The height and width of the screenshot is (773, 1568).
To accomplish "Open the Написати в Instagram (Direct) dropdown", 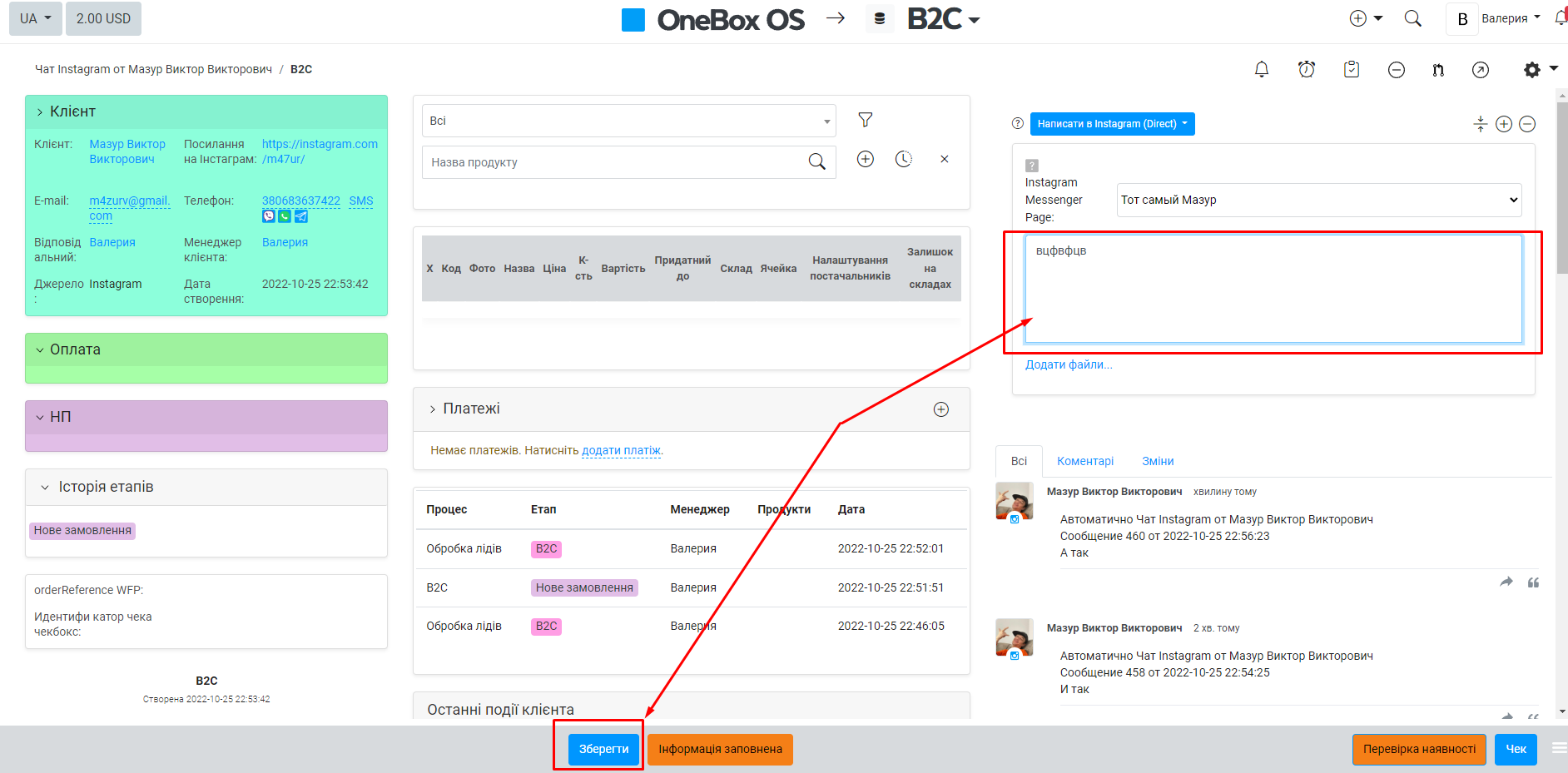I will pyautogui.click(x=1112, y=124).
